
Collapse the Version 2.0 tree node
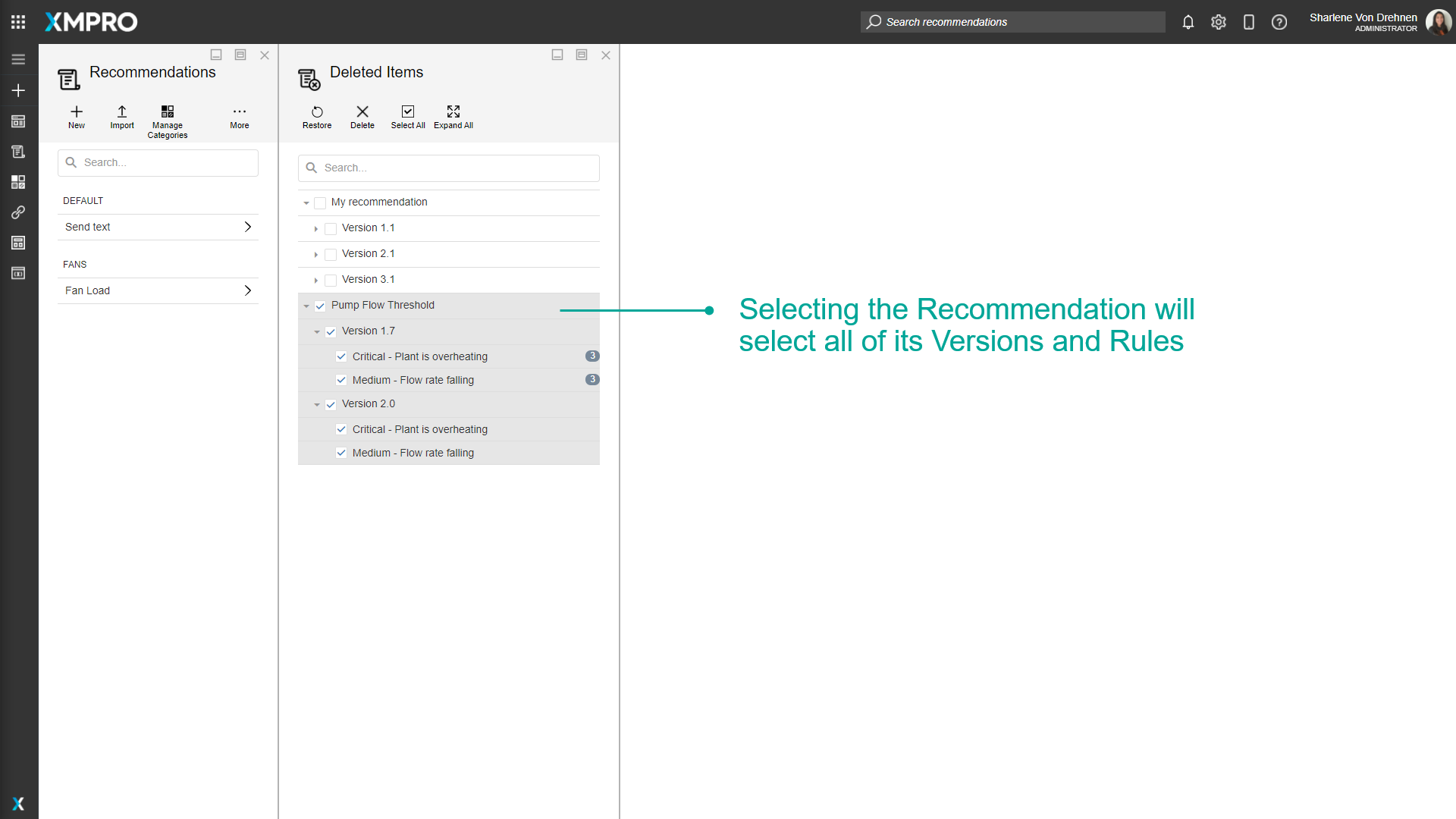(x=316, y=404)
